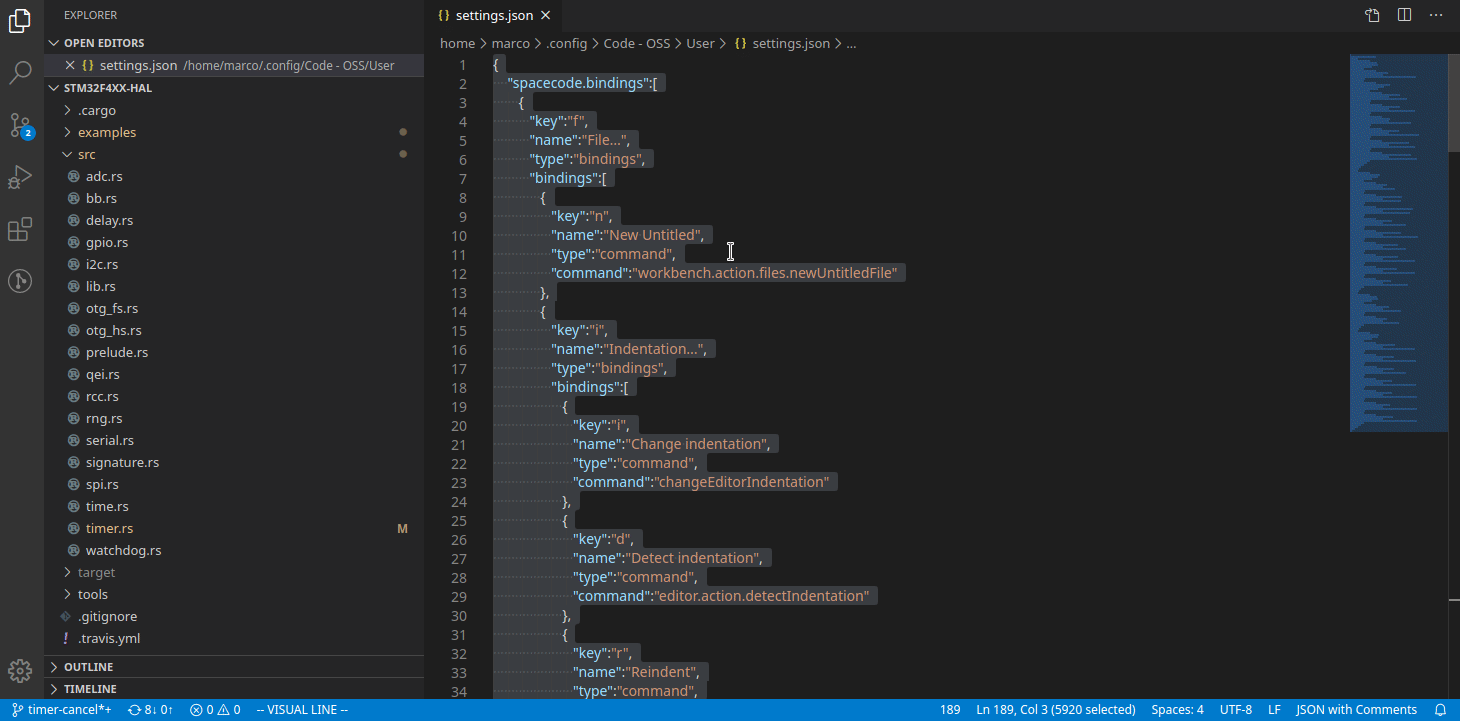Click the sync changes indicator showing 8 down
The width and height of the screenshot is (1460, 721).
(150, 709)
